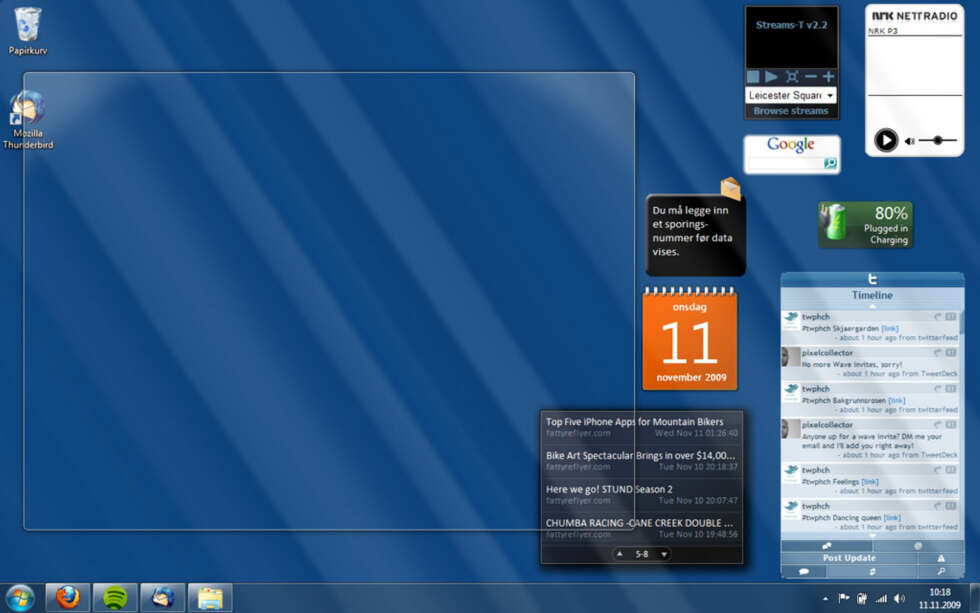Open the link in the Dancing queen tweet

tap(892, 517)
